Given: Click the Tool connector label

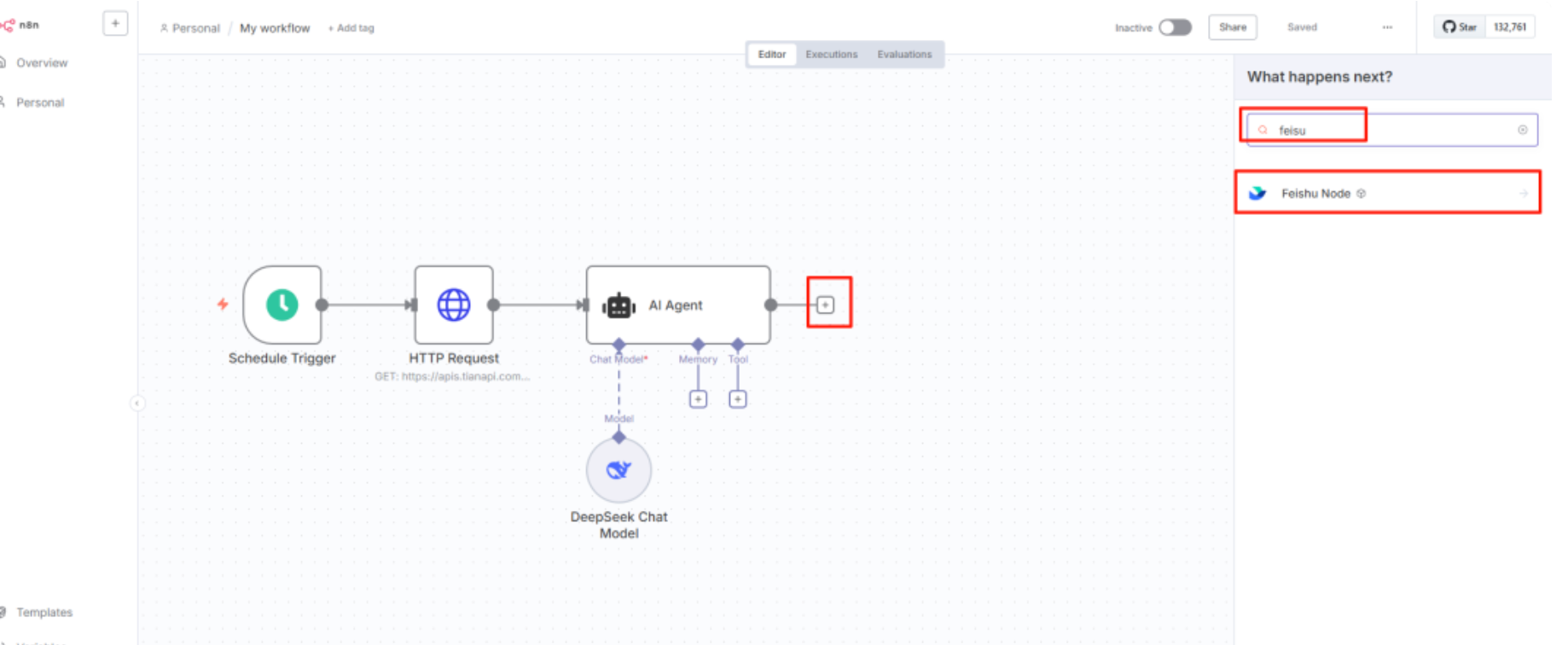Looking at the screenshot, I should click(738, 359).
